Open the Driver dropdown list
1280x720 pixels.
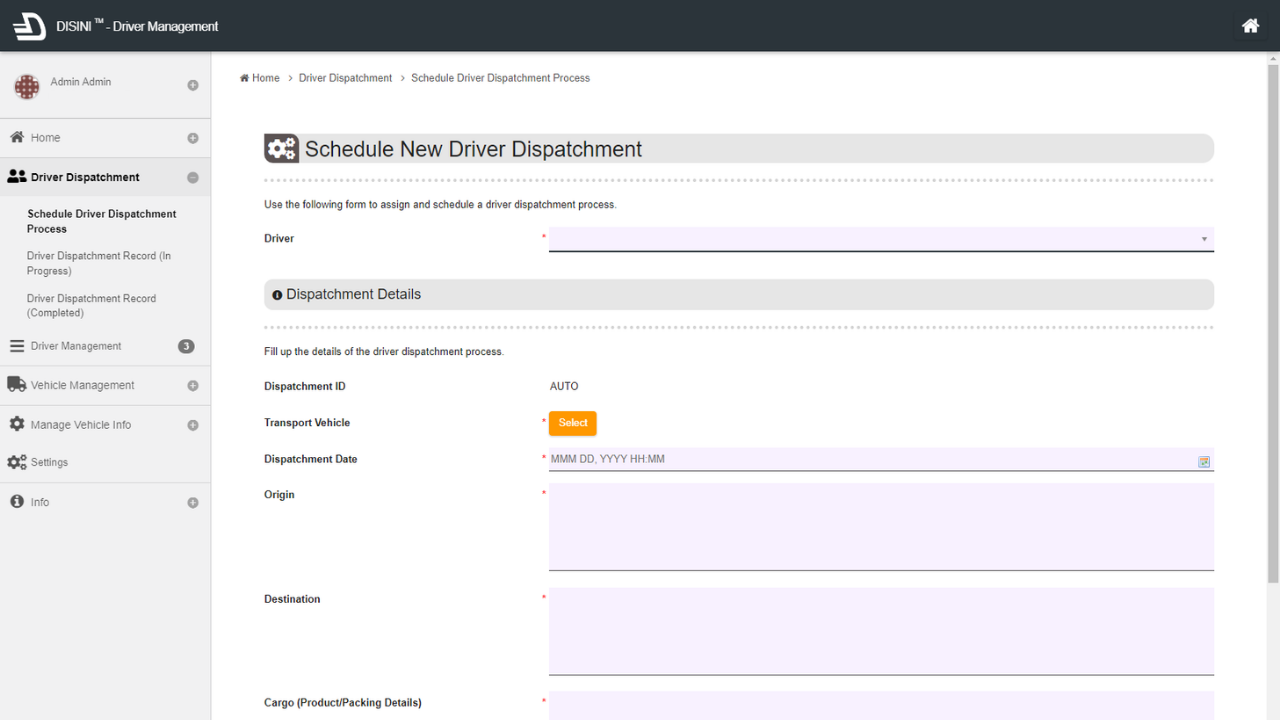(880, 239)
